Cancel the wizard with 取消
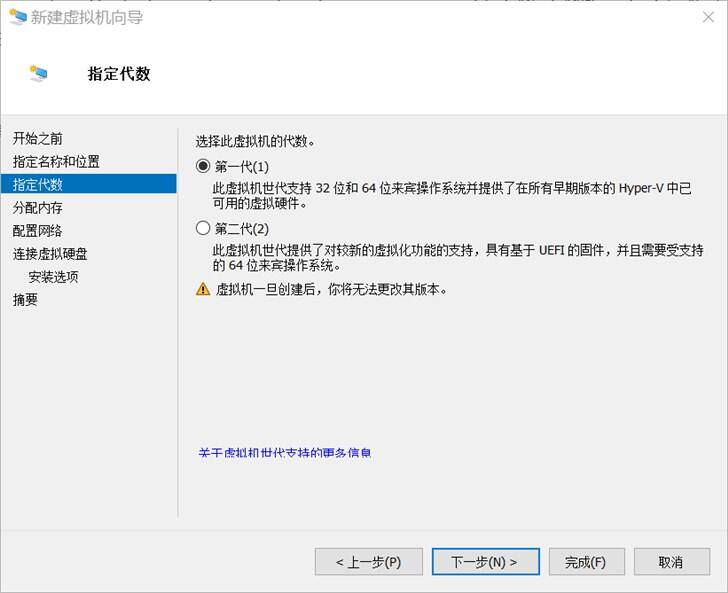Screen dimensions: 728x593 tap(672, 562)
